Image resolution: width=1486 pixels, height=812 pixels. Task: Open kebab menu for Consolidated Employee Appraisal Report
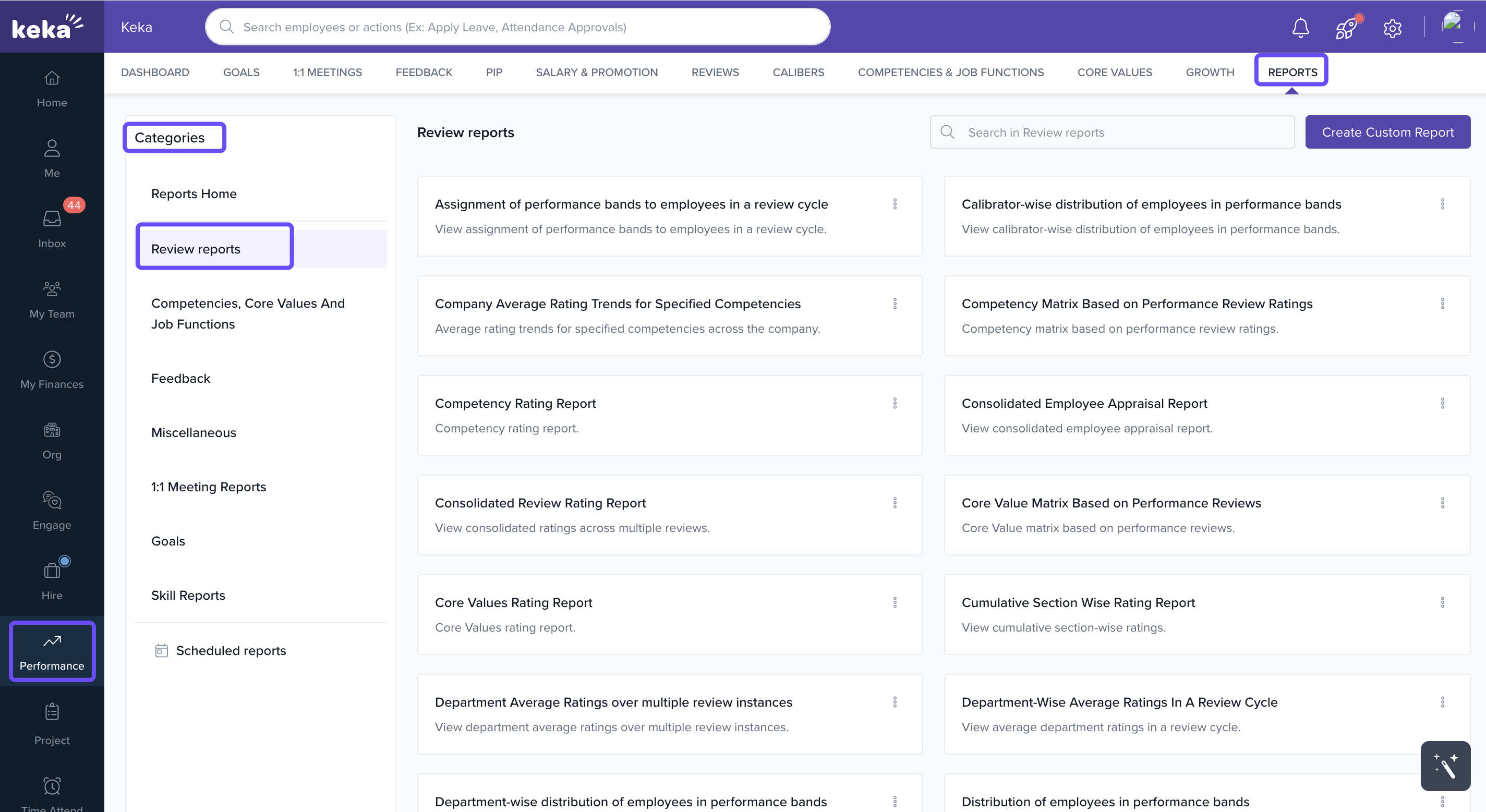1442,403
